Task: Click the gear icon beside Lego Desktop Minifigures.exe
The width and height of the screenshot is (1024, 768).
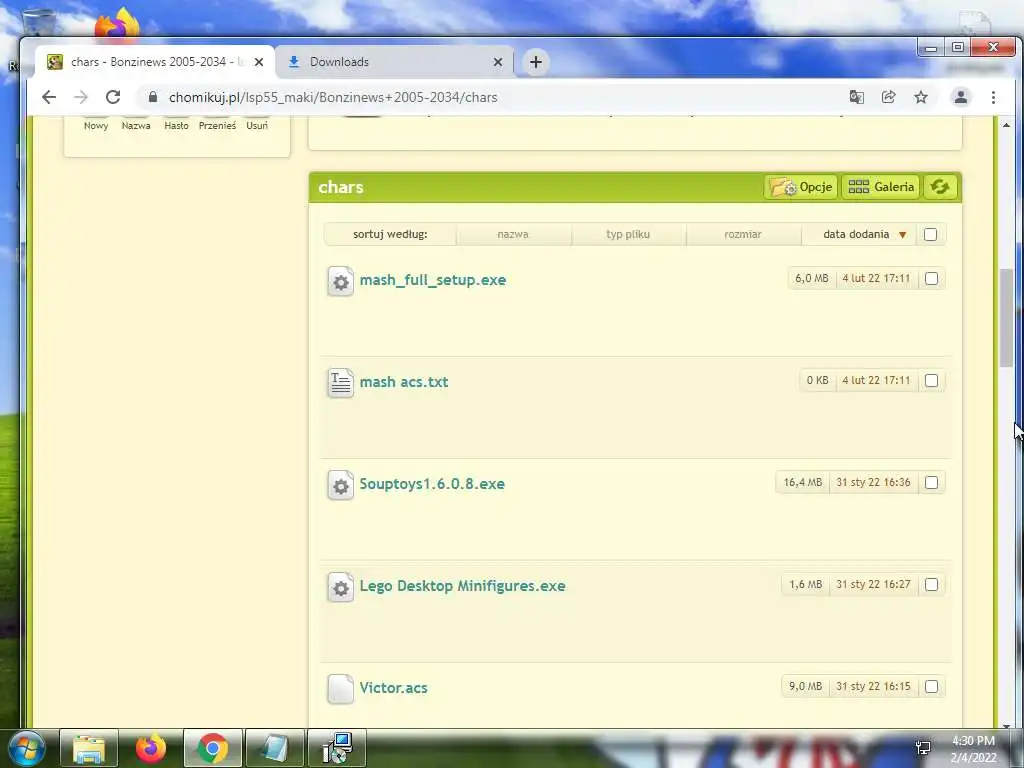Action: pos(340,587)
